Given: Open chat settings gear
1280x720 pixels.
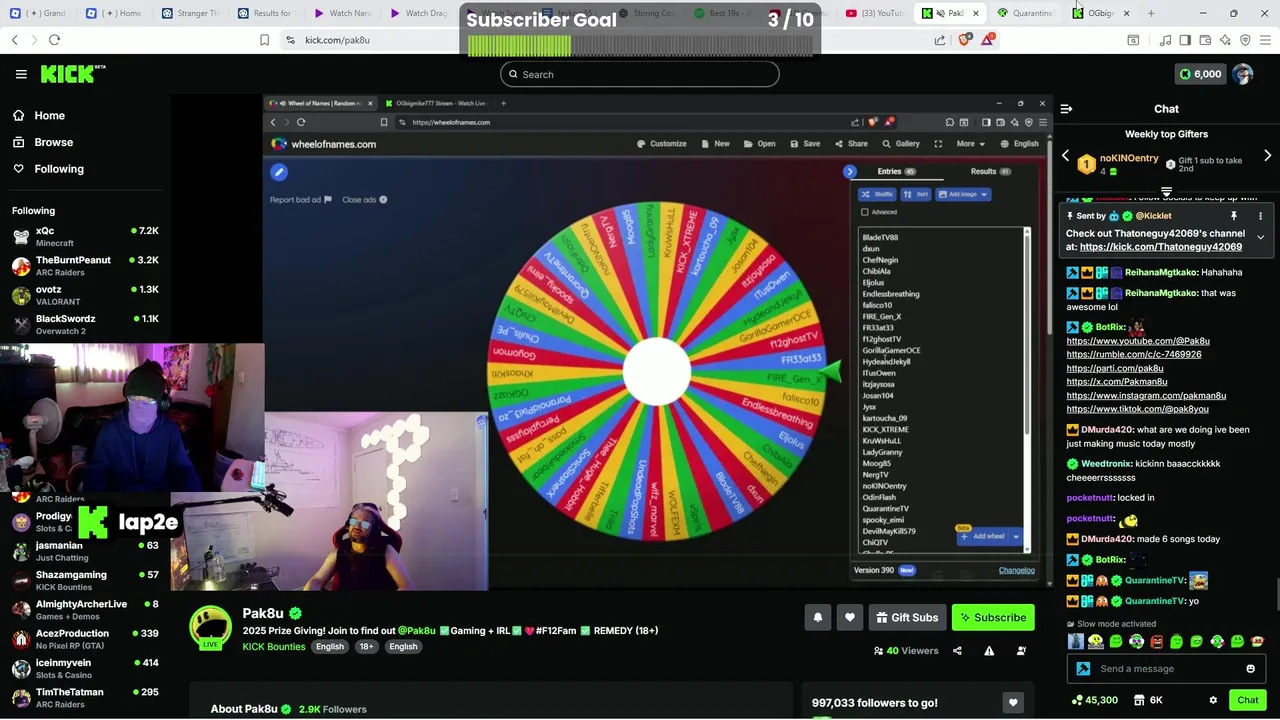Looking at the screenshot, I should 1213,700.
